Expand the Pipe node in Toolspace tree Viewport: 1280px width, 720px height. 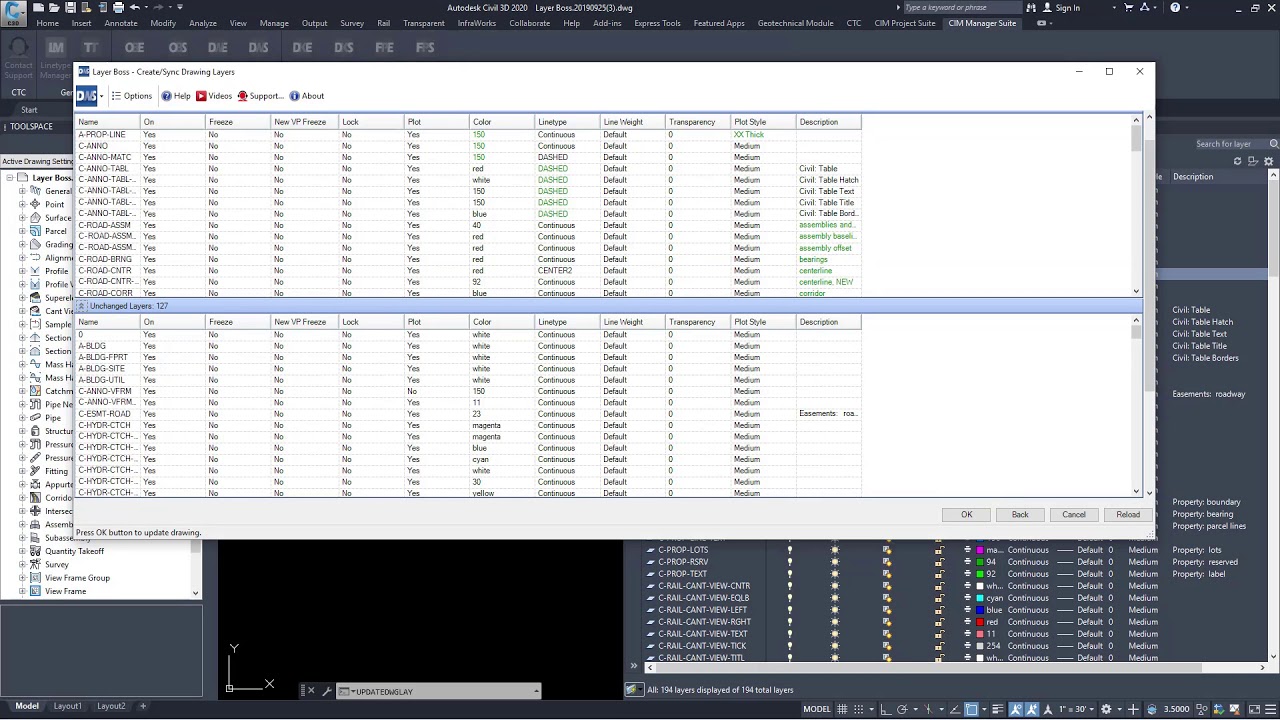[22, 418]
